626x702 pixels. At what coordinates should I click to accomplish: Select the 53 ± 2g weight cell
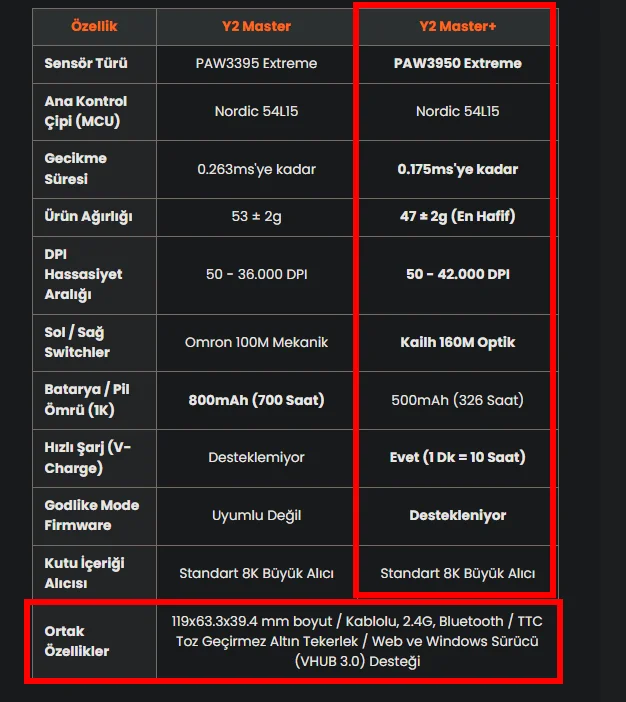point(256,217)
